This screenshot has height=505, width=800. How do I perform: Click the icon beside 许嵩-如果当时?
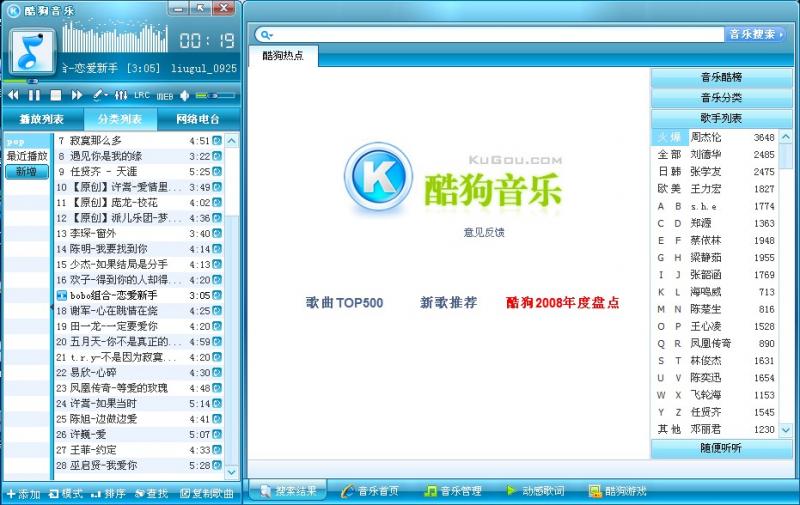pos(217,403)
